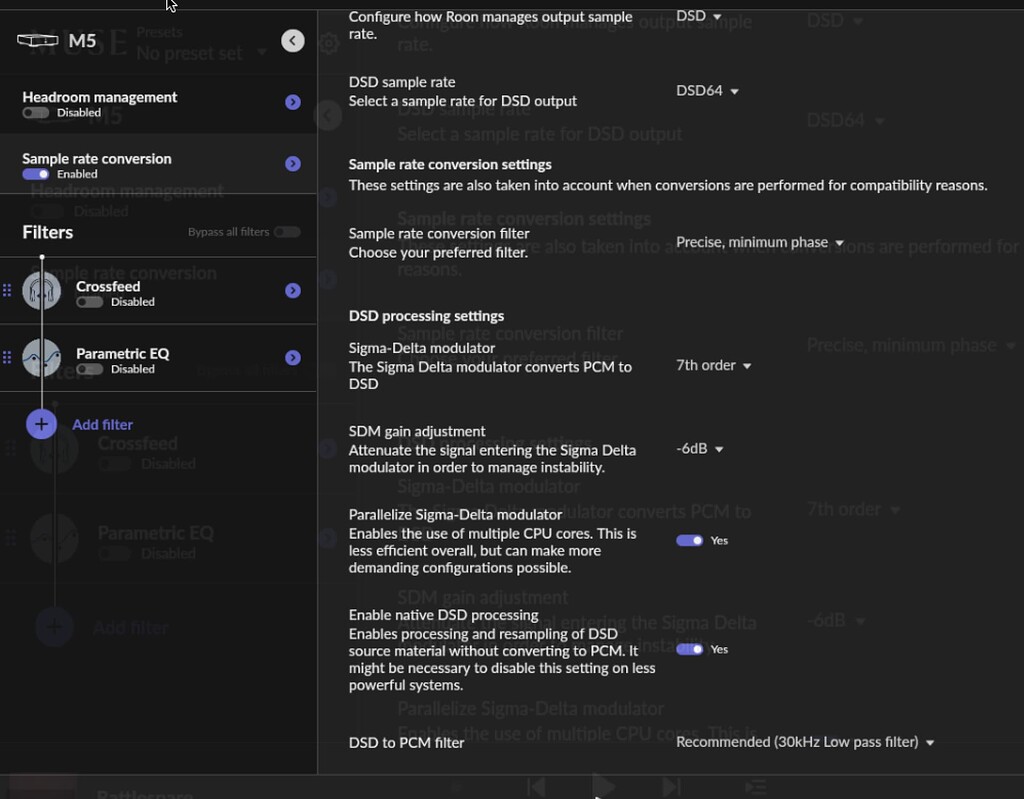Open Parametric EQ details via its chevron

(292, 358)
